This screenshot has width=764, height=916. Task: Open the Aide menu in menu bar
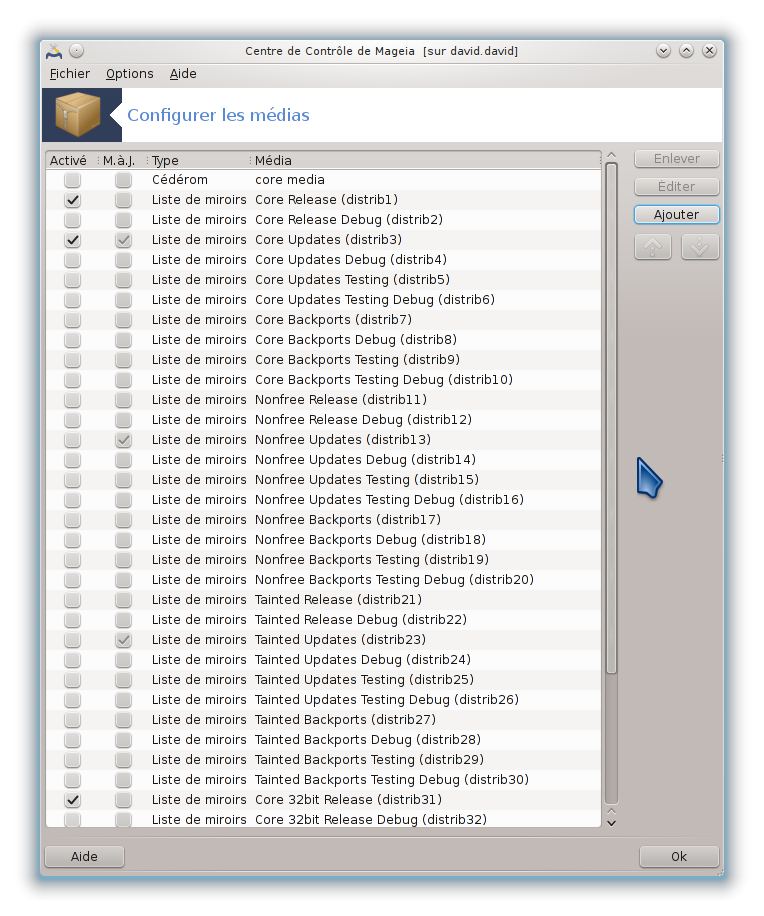(x=183, y=74)
